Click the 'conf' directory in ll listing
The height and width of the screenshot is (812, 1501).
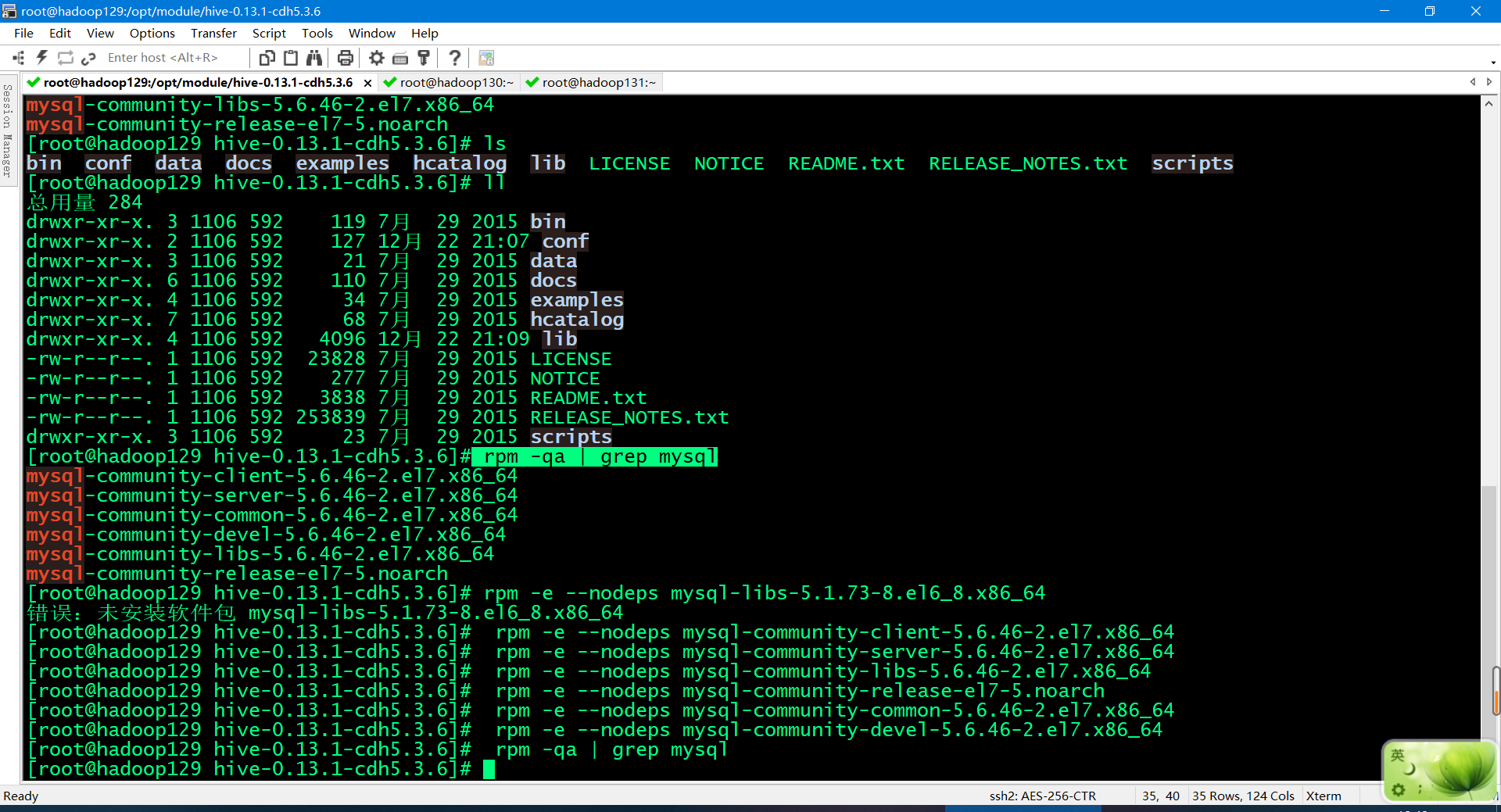point(565,241)
